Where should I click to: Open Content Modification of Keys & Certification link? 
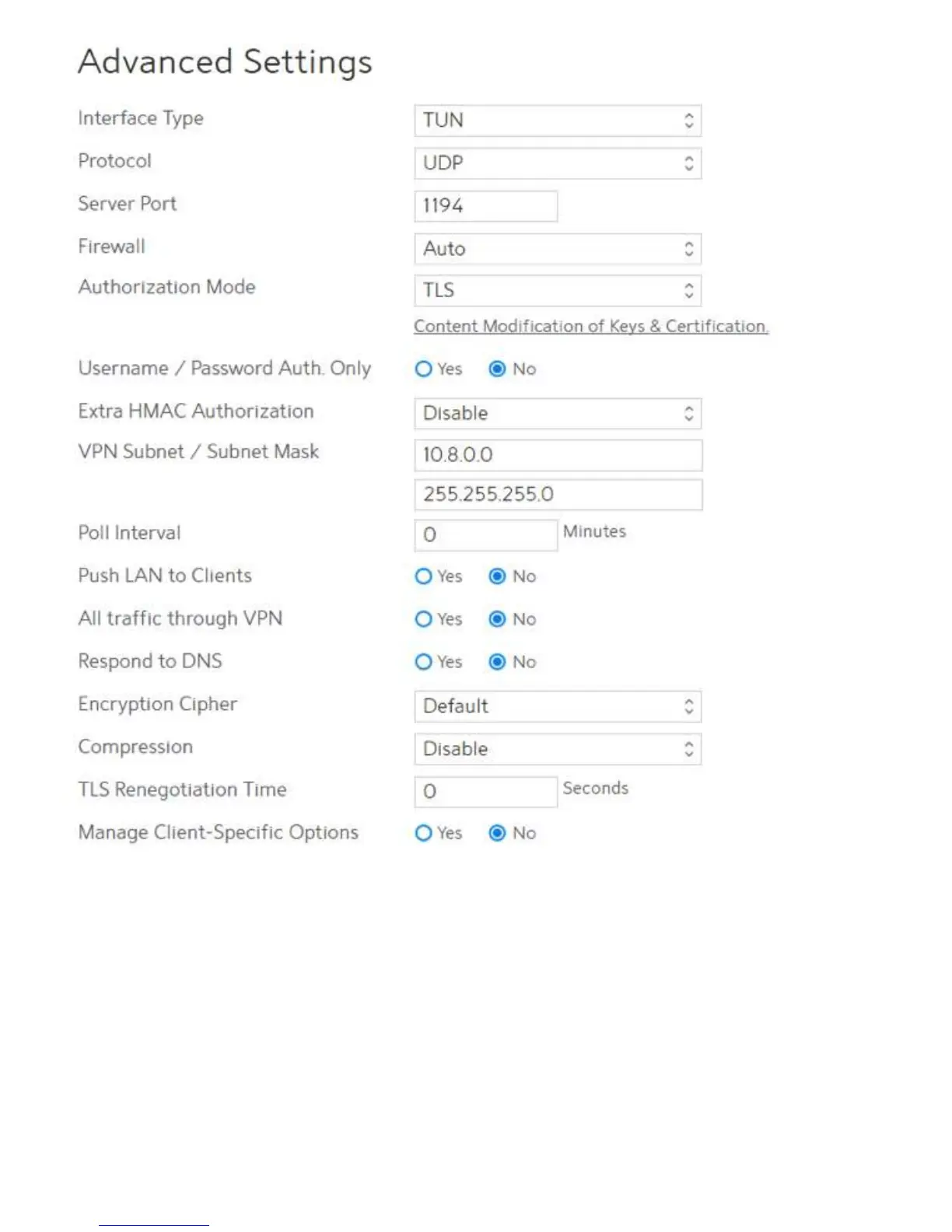coord(591,327)
